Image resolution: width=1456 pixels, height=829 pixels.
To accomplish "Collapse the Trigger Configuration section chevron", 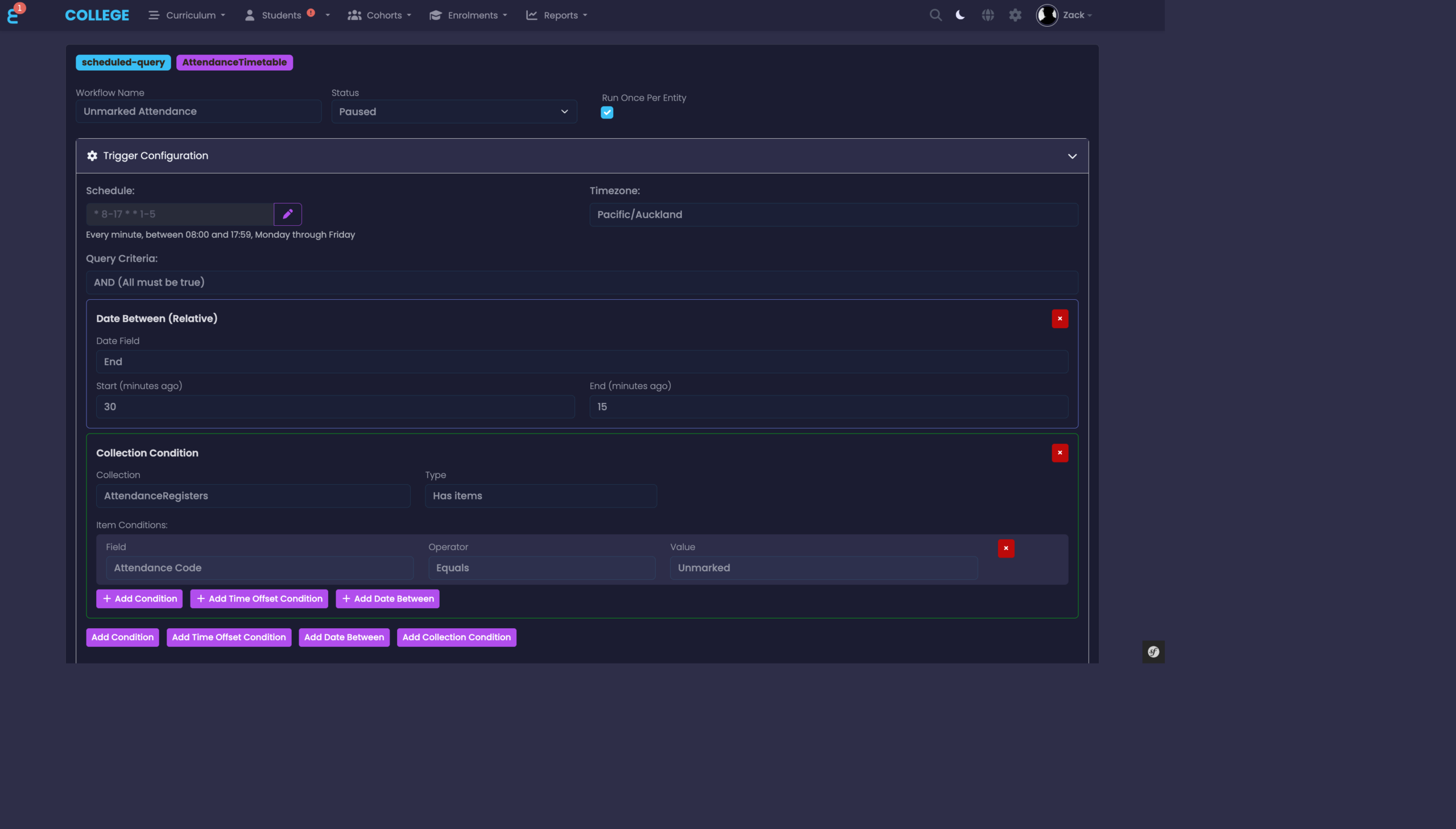I will click(x=1072, y=156).
